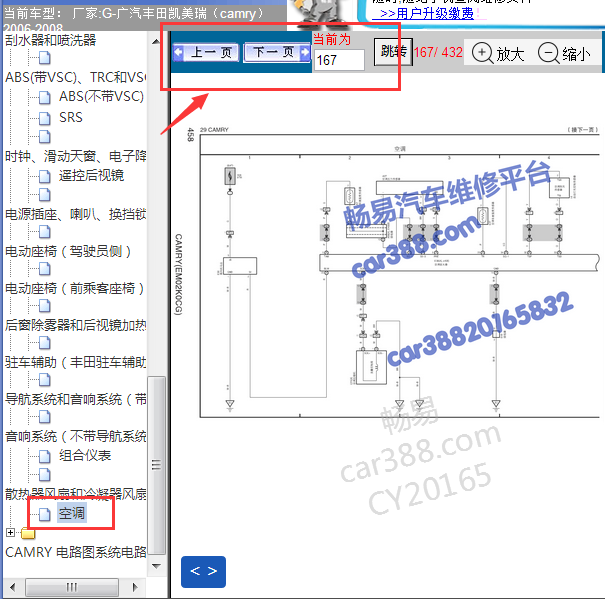Zoom in with the 放大 magnifier icon
Screen dimensions: 605x599
[482, 52]
